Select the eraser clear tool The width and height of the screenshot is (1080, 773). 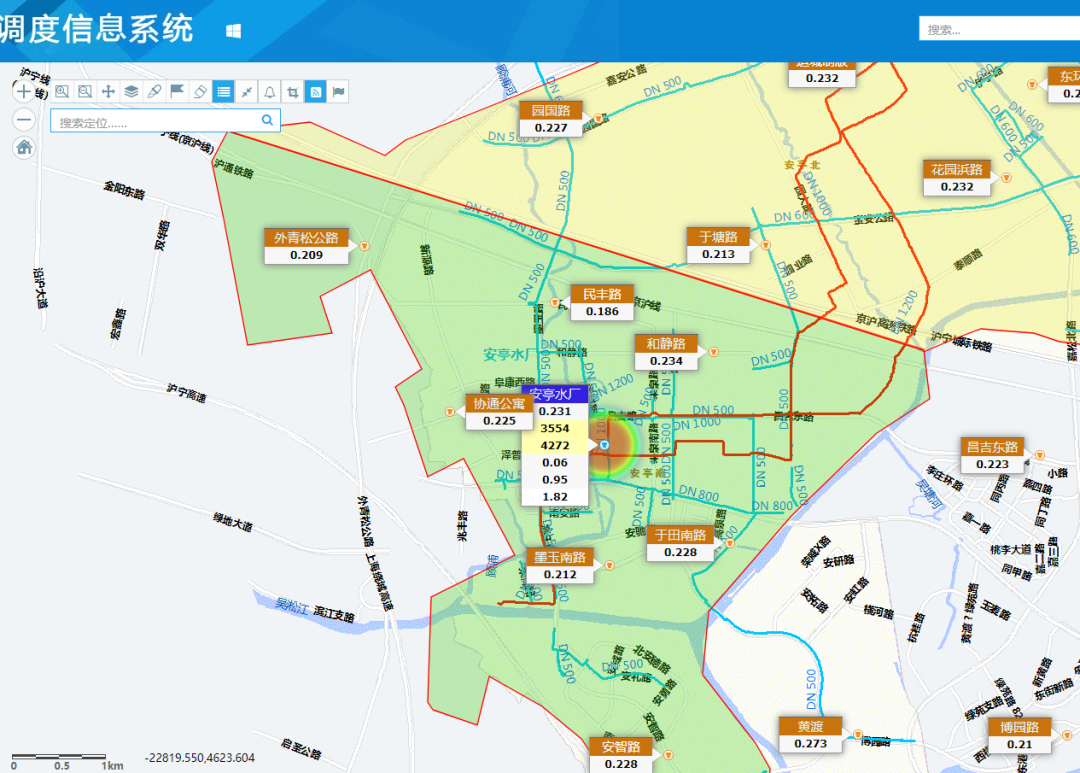click(x=200, y=91)
